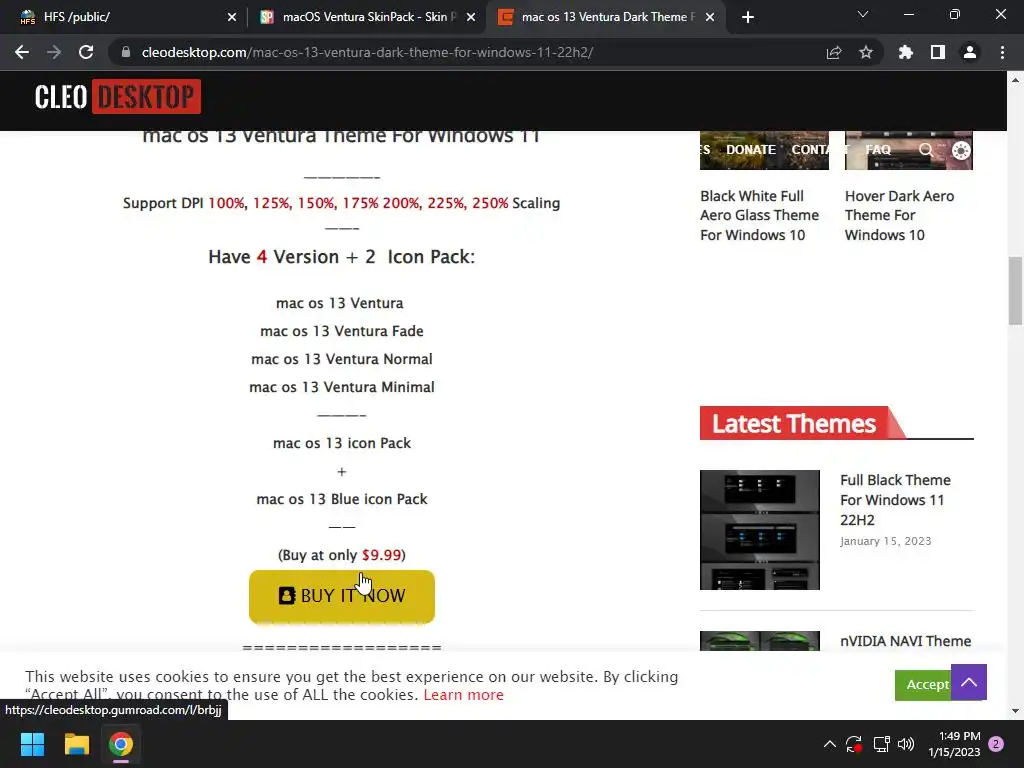Toggle the browser side panel
1024x768 pixels.
tap(938, 52)
